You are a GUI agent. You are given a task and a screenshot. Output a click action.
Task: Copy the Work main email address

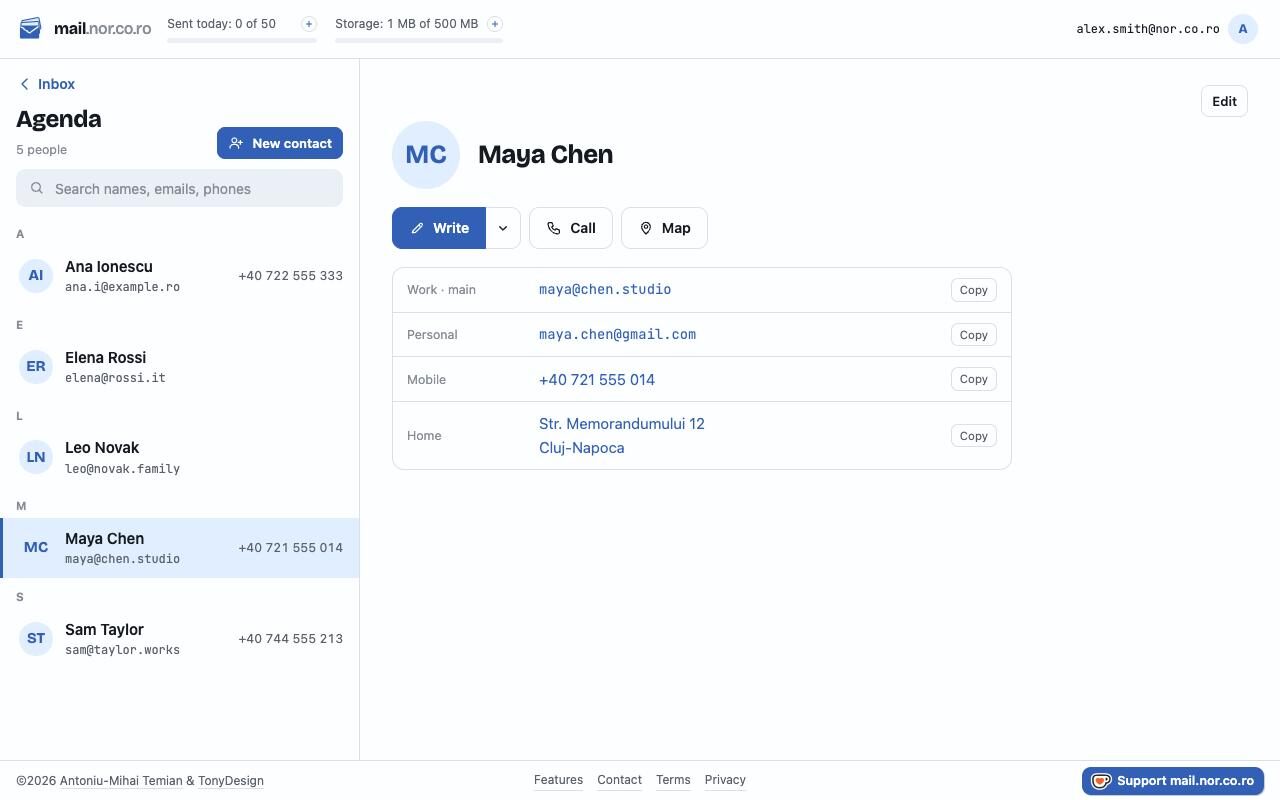pos(973,290)
